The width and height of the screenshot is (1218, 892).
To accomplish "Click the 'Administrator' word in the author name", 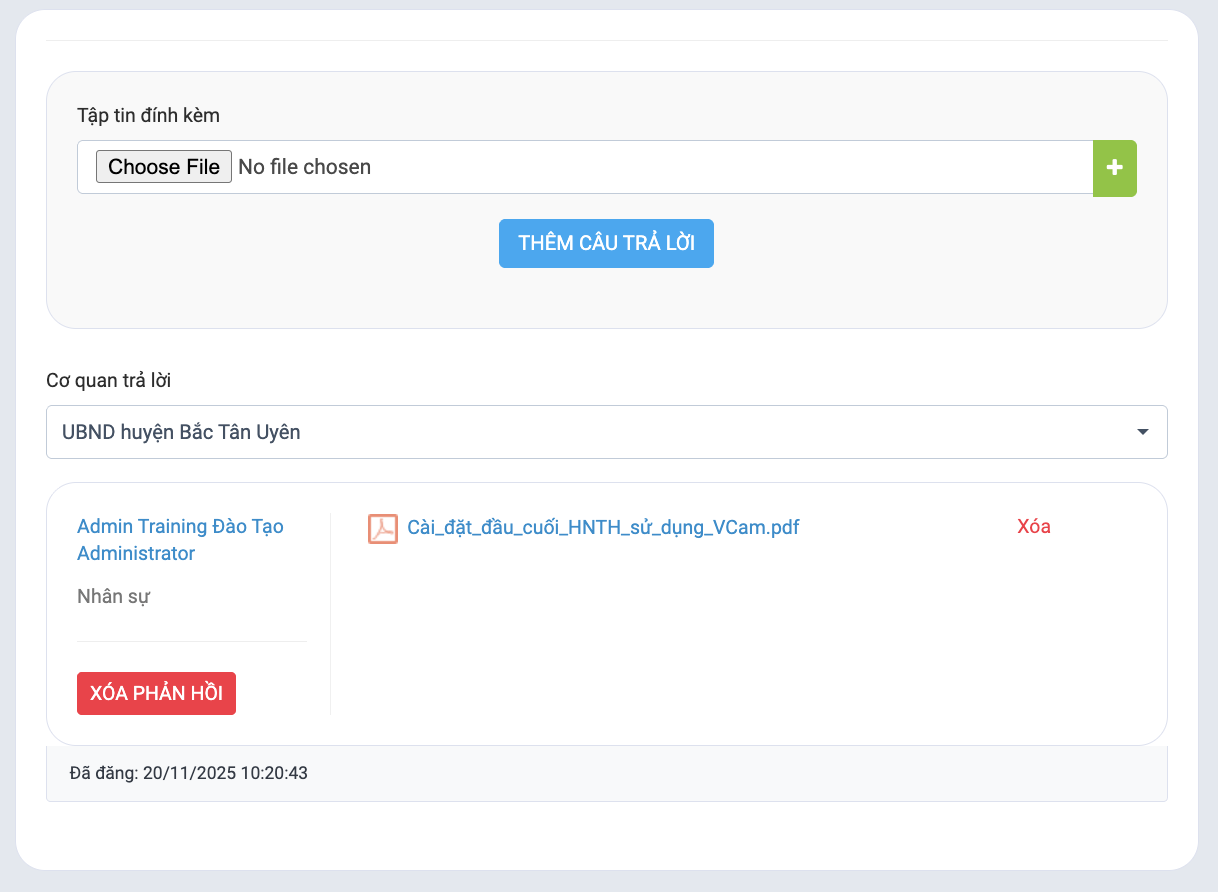I will [136, 553].
